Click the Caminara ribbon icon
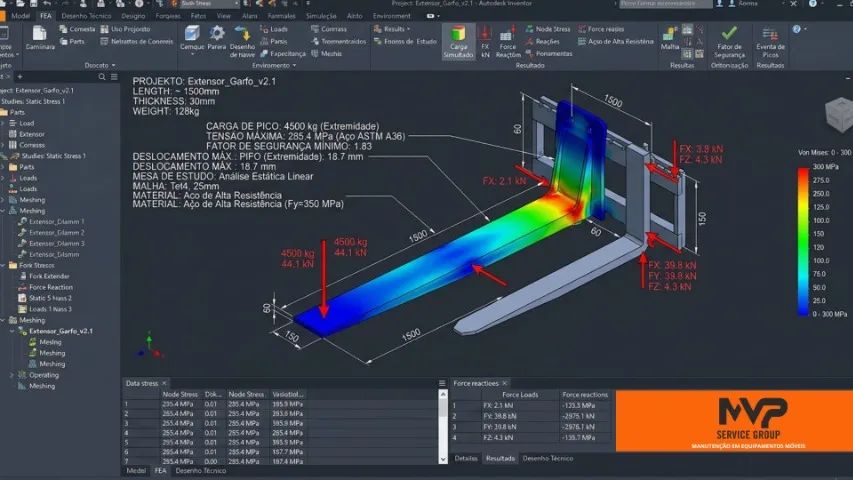 pyautogui.click(x=39, y=34)
